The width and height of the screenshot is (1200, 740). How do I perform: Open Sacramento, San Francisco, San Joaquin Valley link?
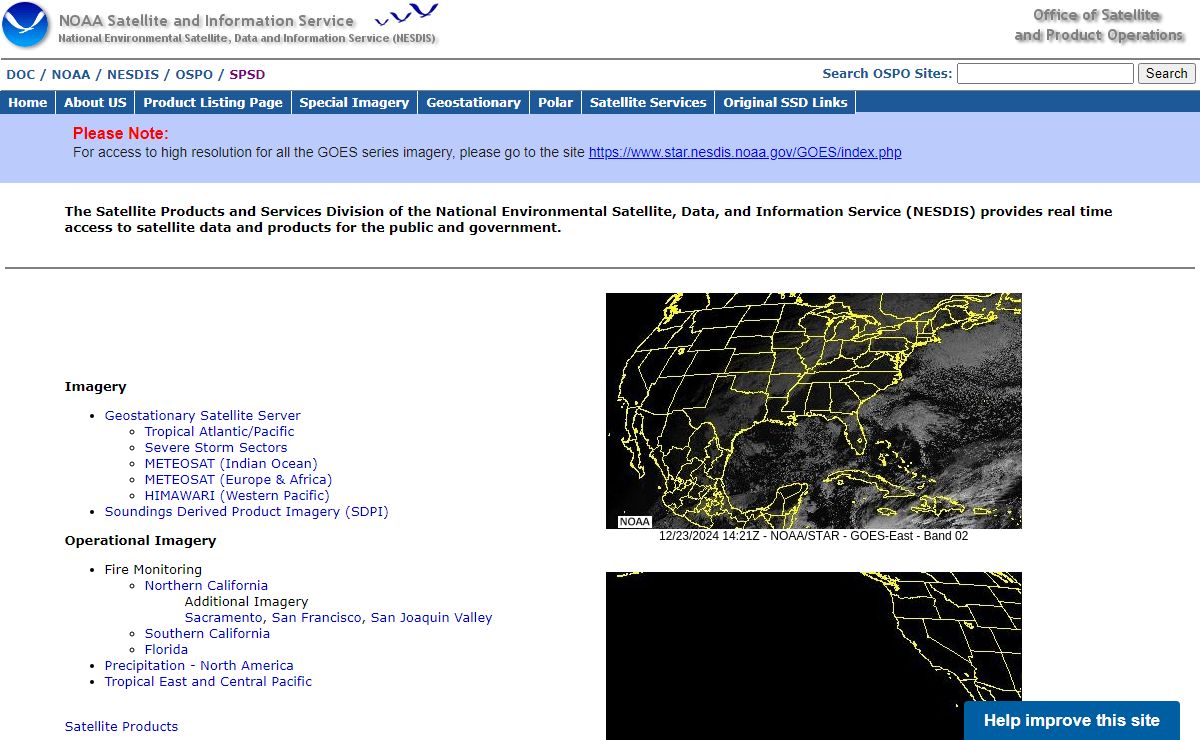(338, 618)
